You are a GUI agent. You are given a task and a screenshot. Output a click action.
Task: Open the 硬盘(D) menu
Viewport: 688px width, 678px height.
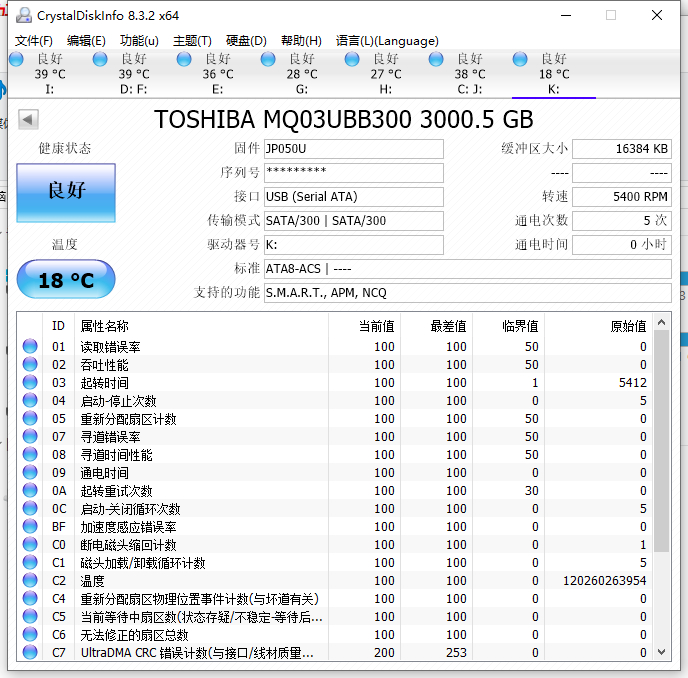246,41
